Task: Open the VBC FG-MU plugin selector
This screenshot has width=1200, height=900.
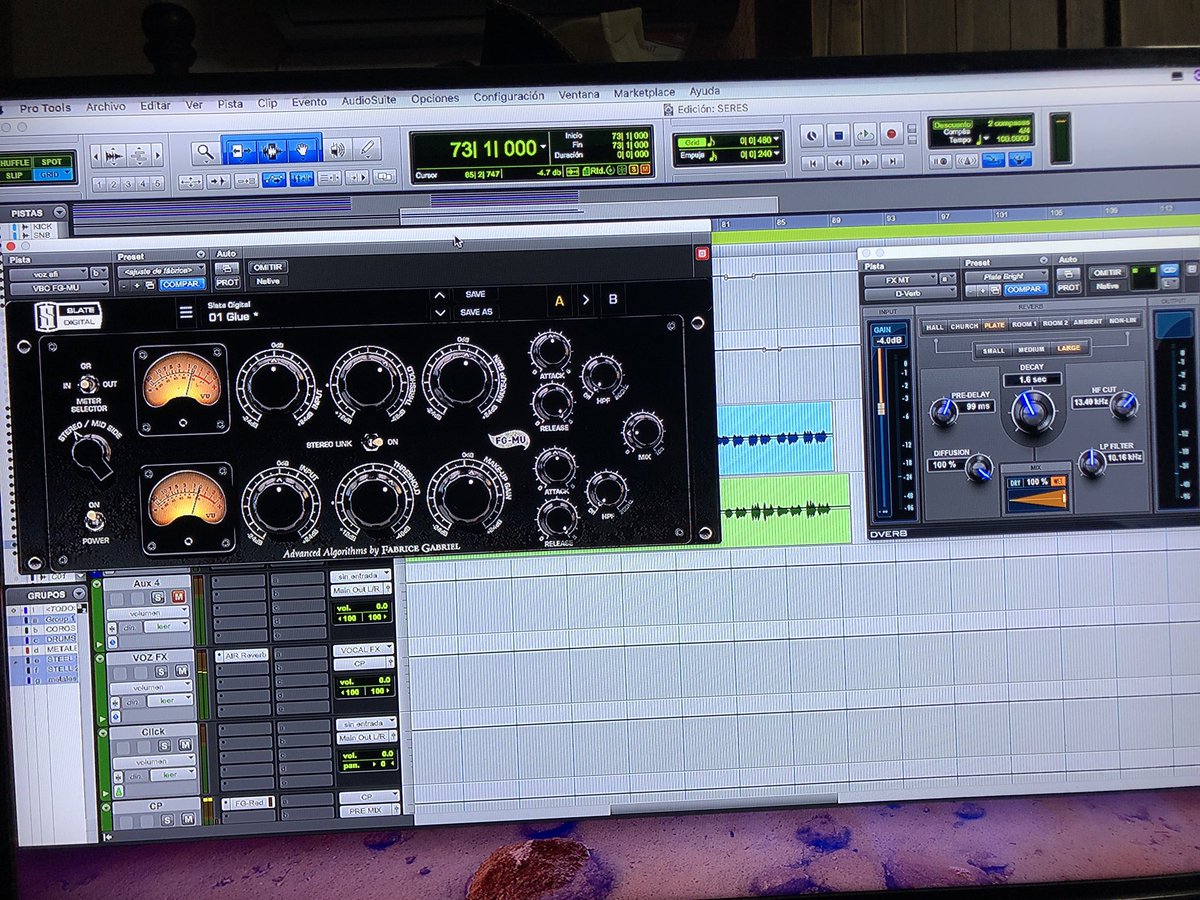Action: pos(59,287)
